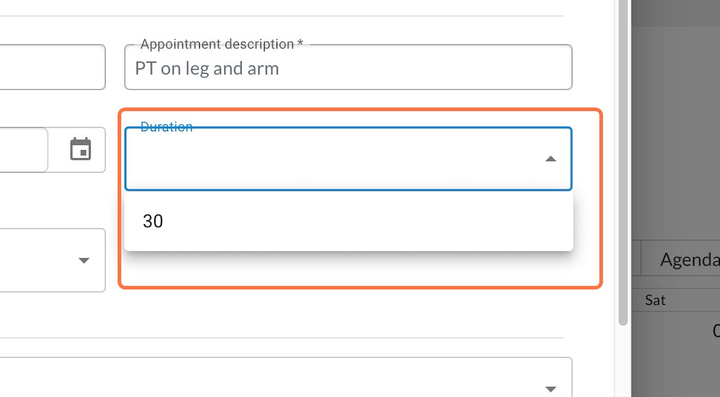Viewport: 720px width, 397px height.
Task: Open the select box left of the 30 option
Action: coord(52,260)
